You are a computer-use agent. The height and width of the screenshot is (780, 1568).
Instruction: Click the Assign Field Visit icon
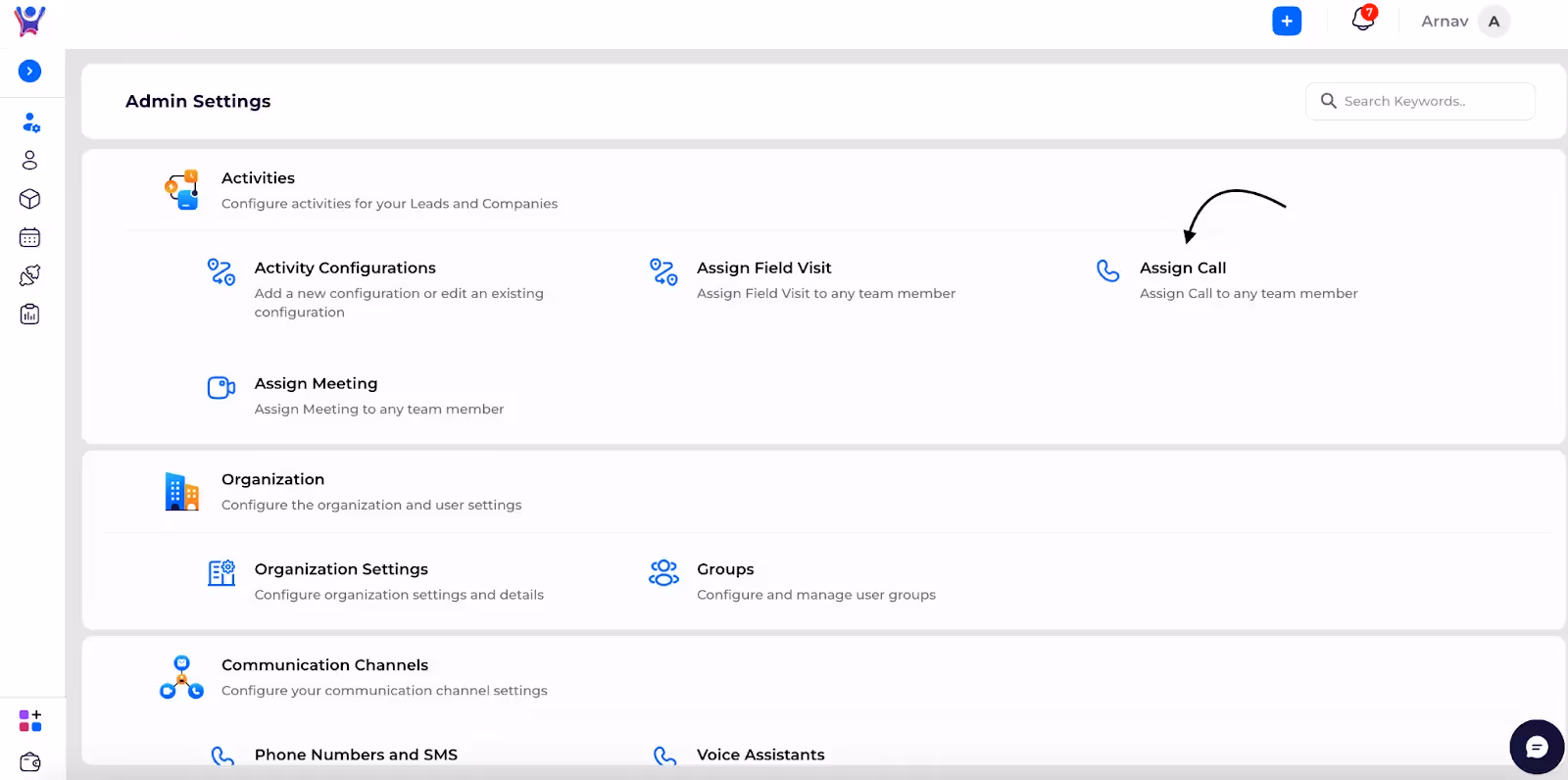click(x=663, y=271)
